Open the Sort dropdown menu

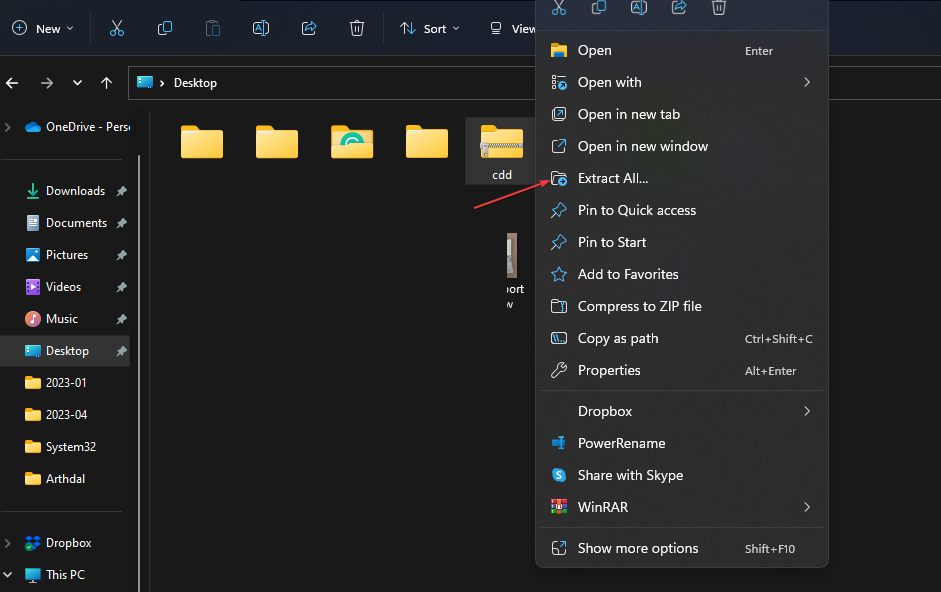click(429, 29)
